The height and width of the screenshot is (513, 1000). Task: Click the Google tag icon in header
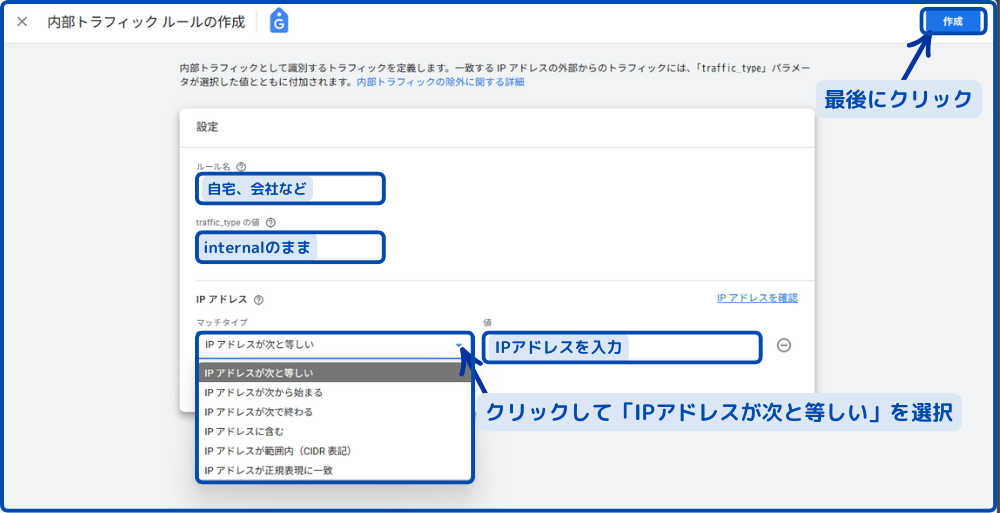point(279,21)
